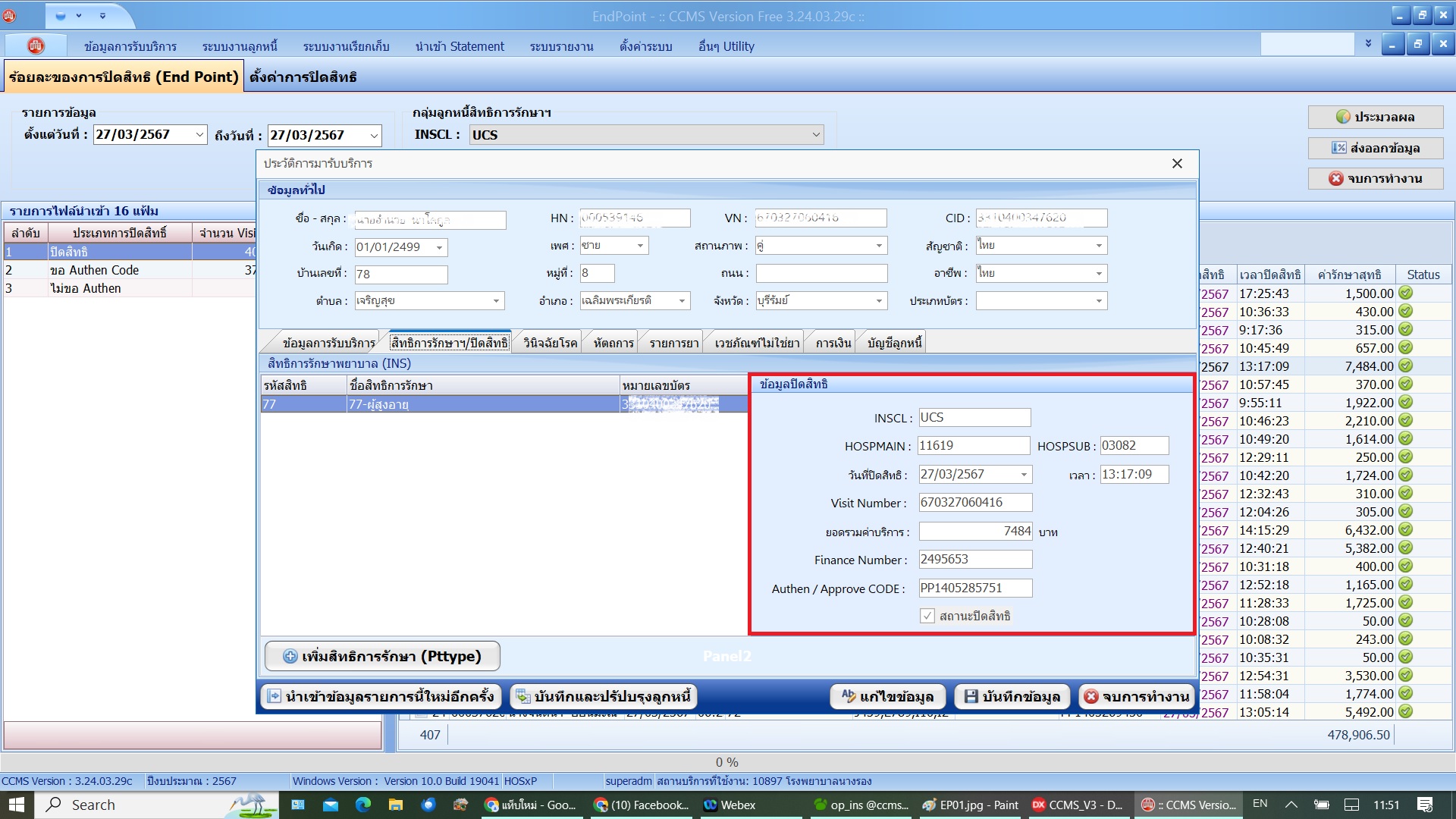
Task: Click the hospital logo icon in the menu bar
Action: [36, 46]
